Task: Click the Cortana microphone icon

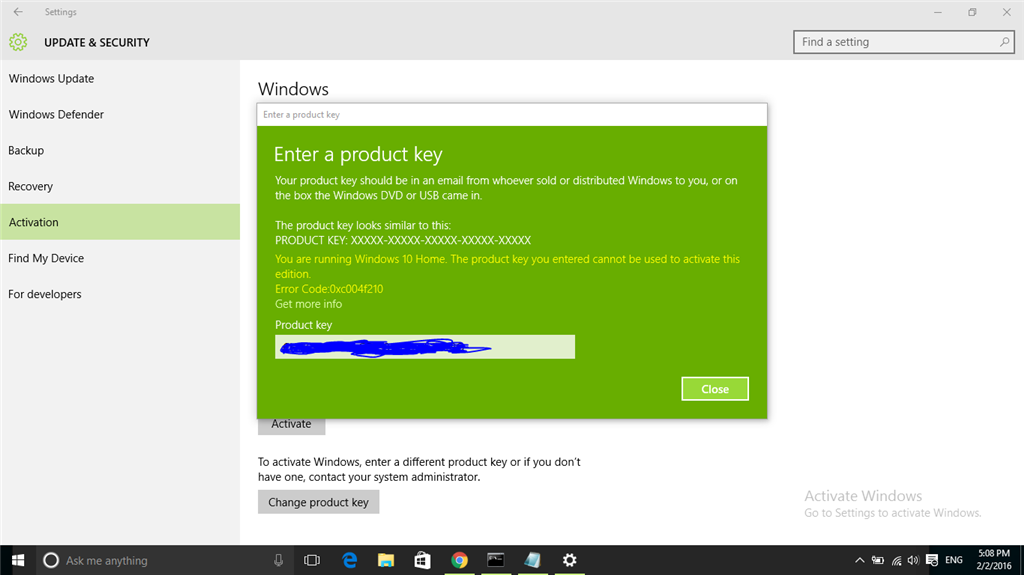Action: (x=278, y=560)
